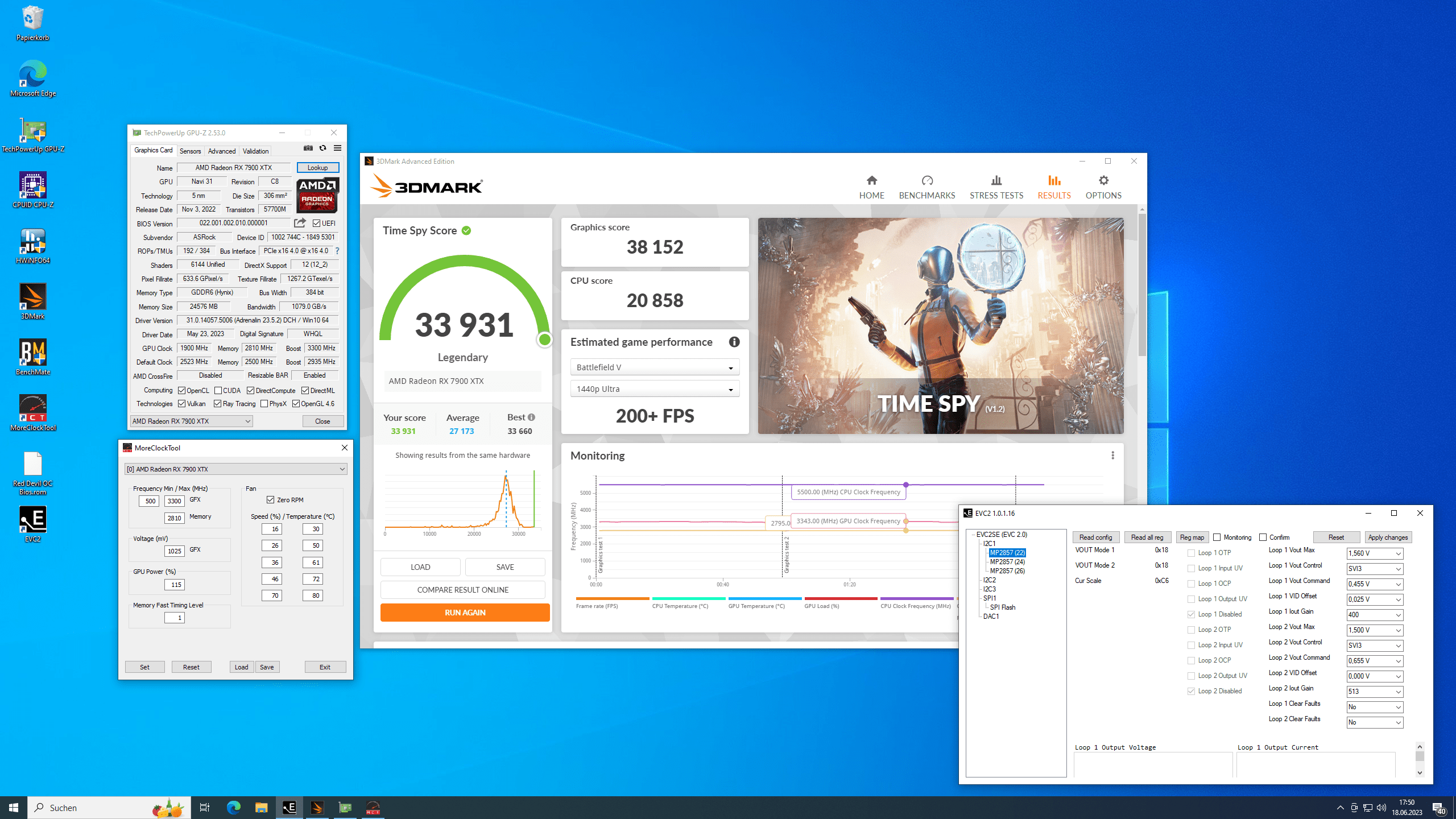Click the GPU-Z refresh icon
The width and height of the screenshot is (1456, 819).
tap(322, 148)
